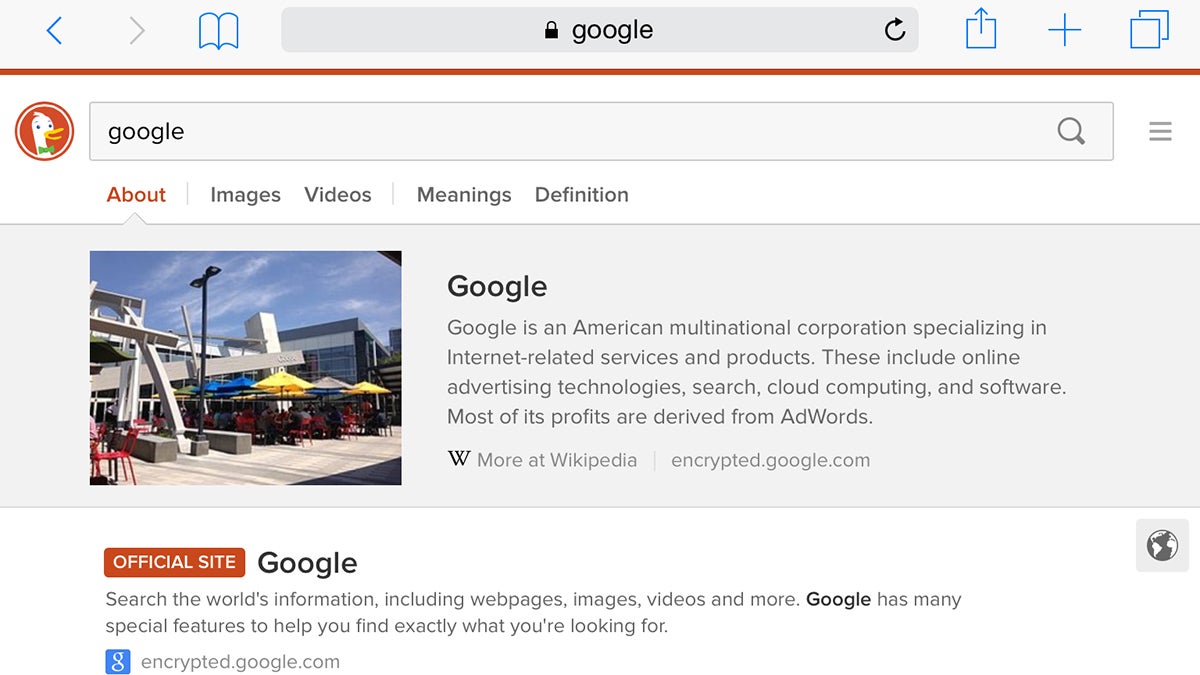Select the About tab

pyautogui.click(x=136, y=195)
